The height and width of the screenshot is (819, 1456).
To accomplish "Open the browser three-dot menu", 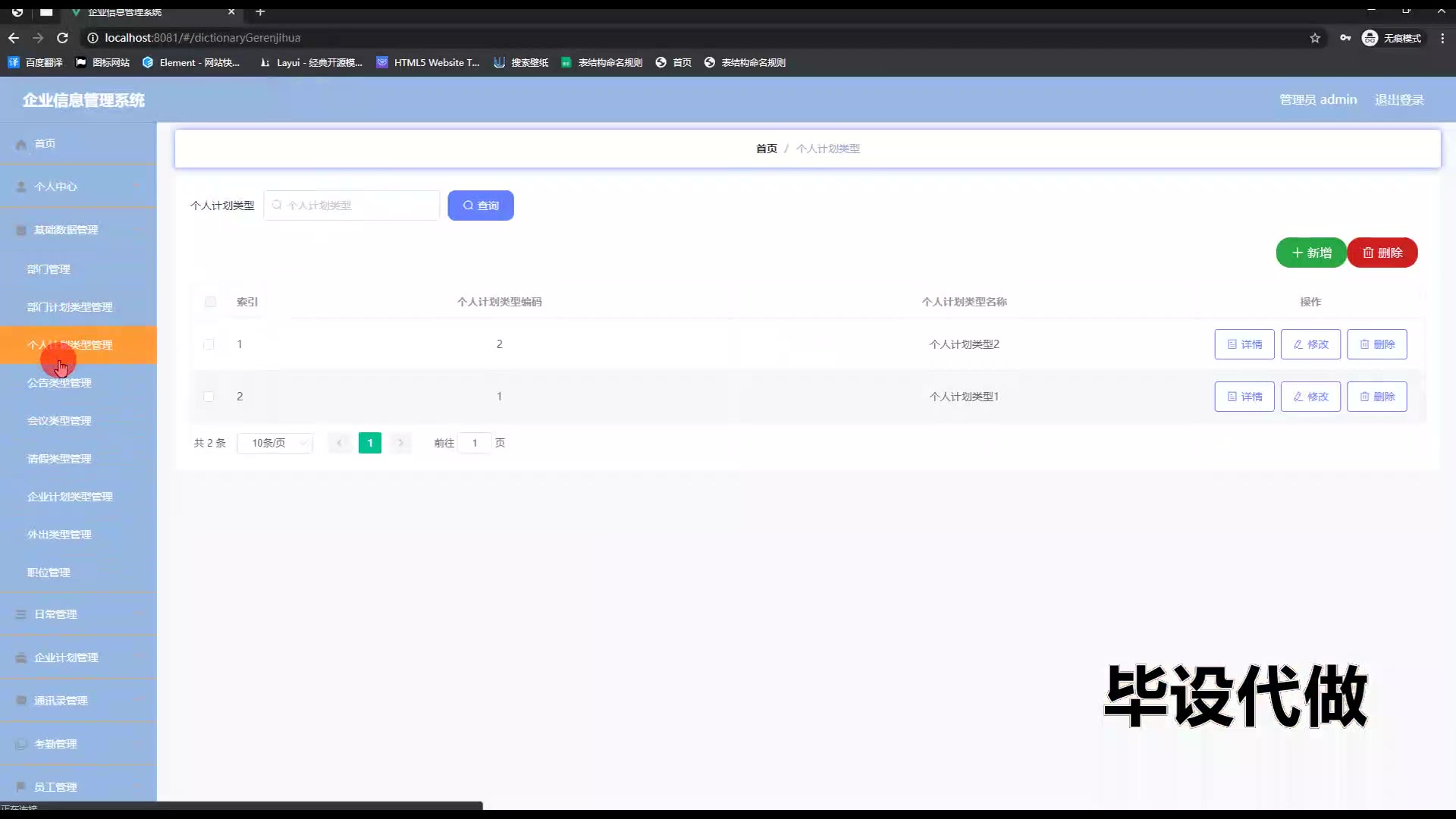I will click(1442, 38).
